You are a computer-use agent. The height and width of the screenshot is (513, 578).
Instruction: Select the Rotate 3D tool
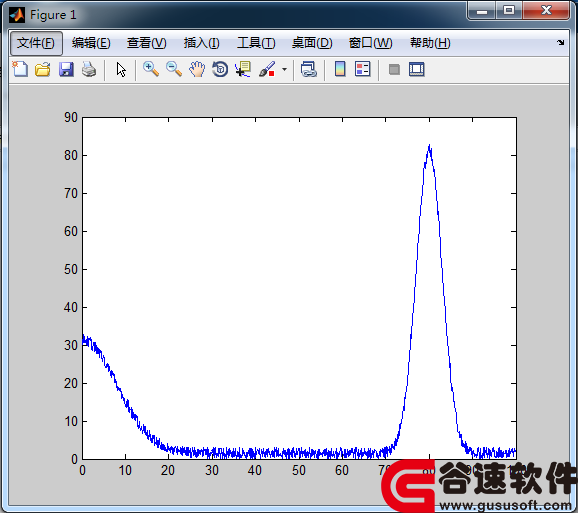coord(220,69)
